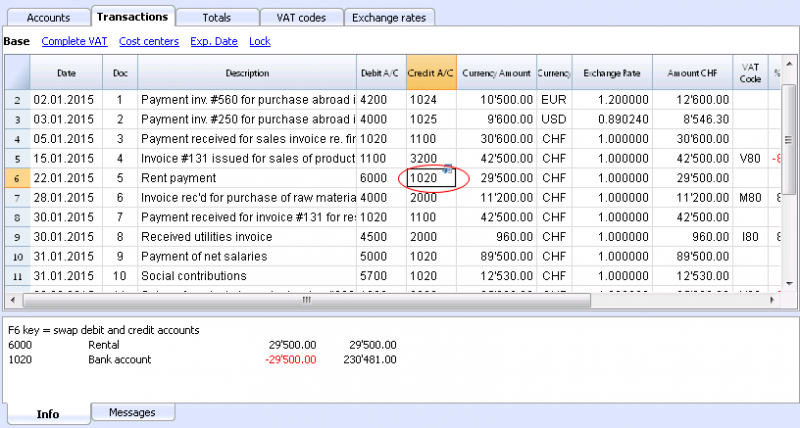Open the Cost centers view link
The image size is (800, 428).
tap(149, 41)
